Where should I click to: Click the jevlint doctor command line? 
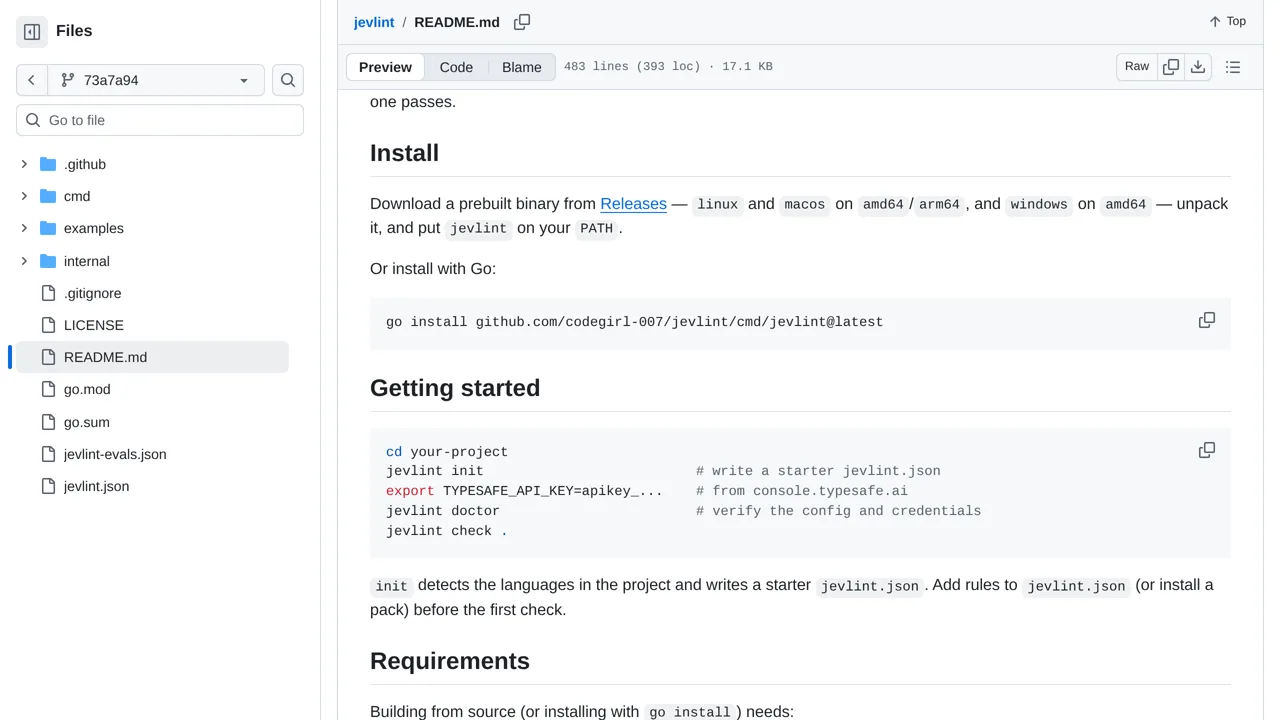click(443, 511)
